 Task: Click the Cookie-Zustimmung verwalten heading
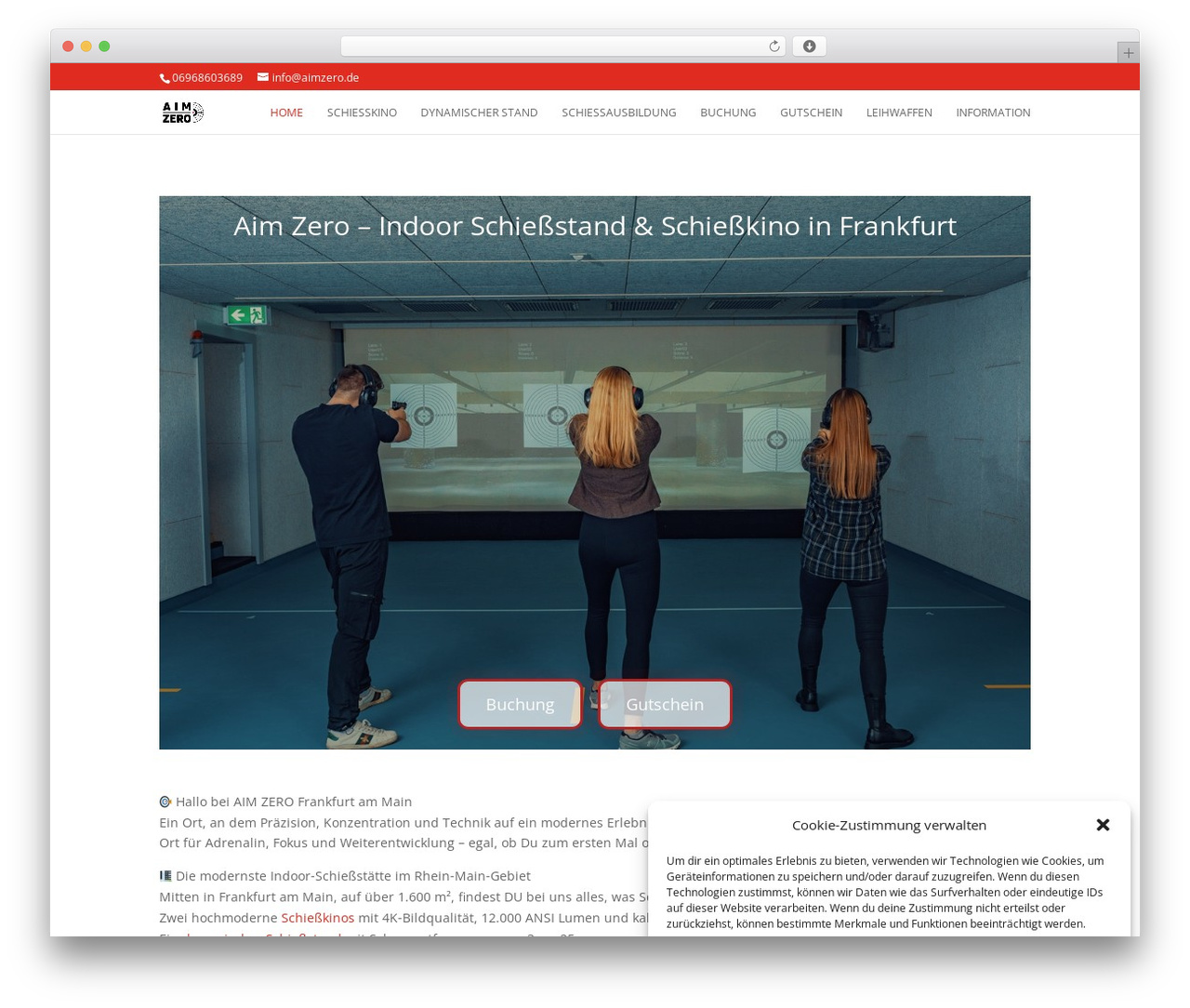click(x=889, y=825)
